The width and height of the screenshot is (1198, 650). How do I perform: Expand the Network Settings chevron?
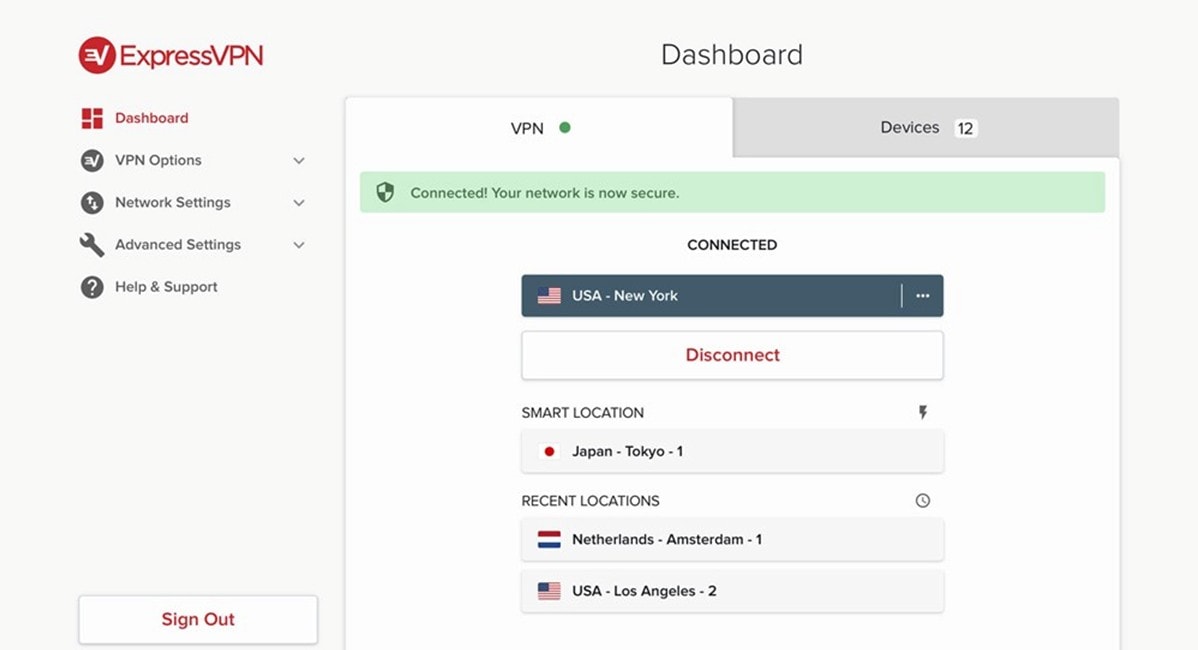click(x=299, y=202)
